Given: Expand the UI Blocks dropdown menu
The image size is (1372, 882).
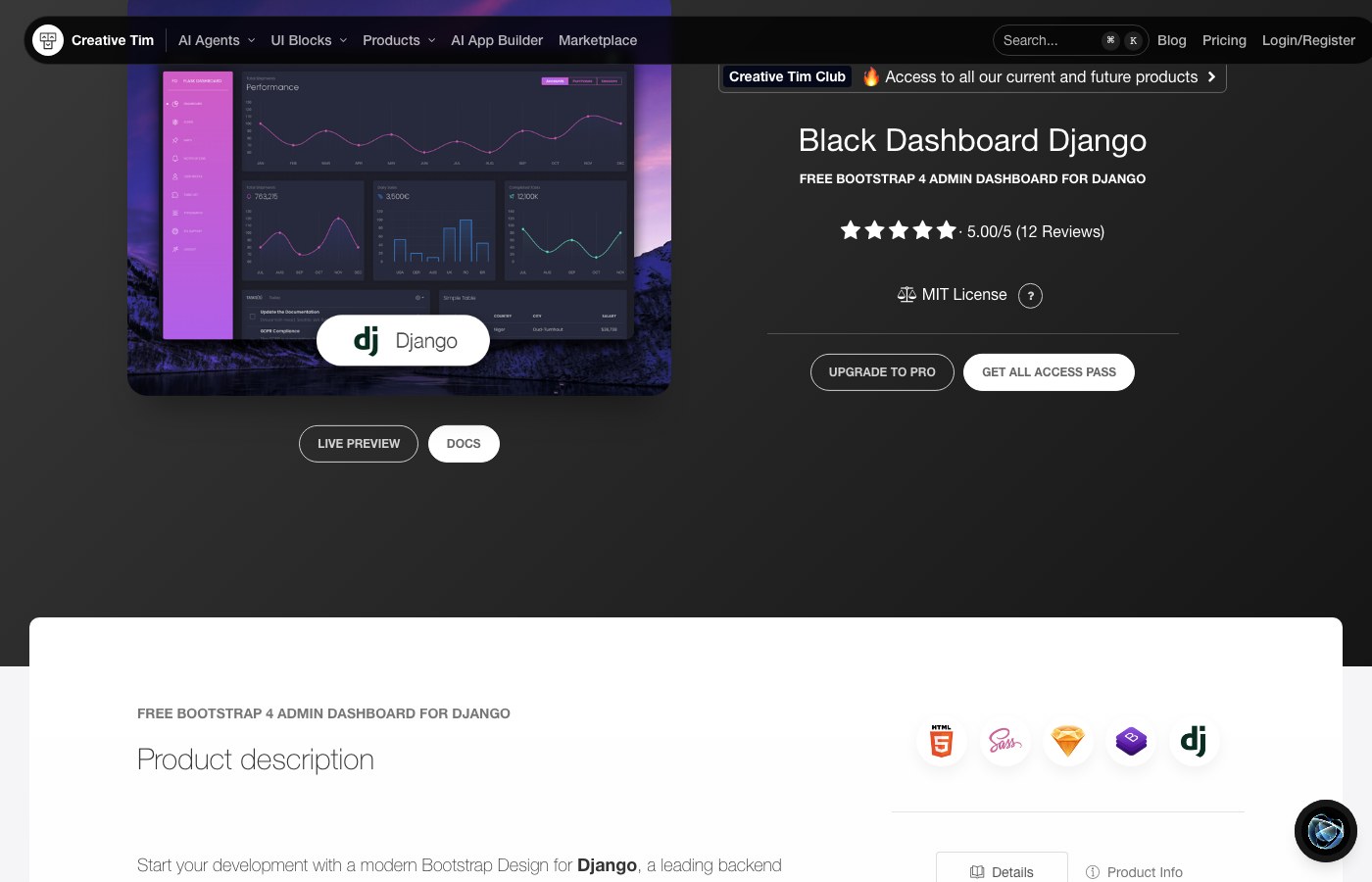Looking at the screenshot, I should pyautogui.click(x=309, y=40).
